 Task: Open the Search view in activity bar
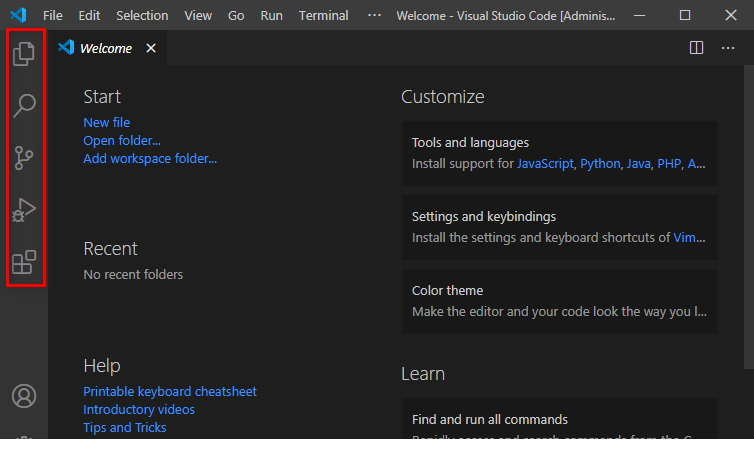pyautogui.click(x=24, y=105)
